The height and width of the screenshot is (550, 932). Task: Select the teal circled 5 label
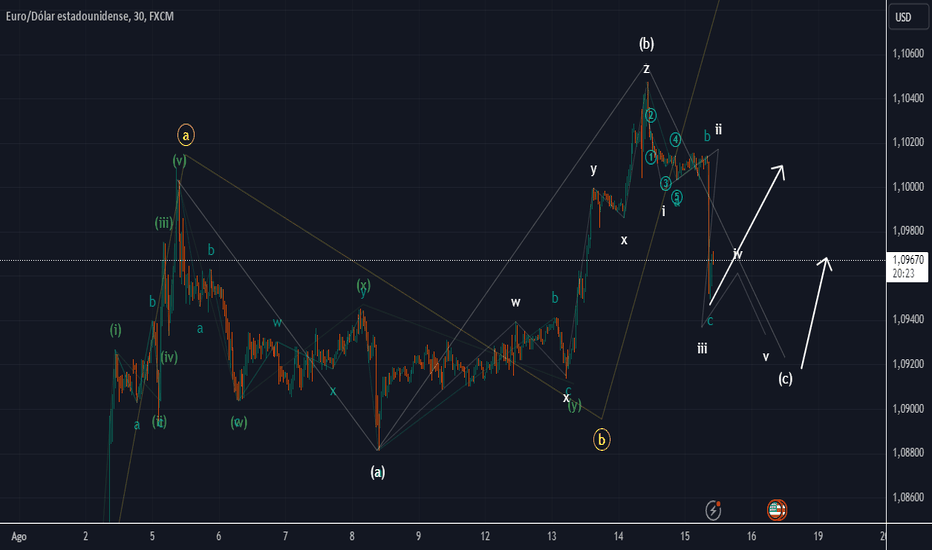point(676,197)
